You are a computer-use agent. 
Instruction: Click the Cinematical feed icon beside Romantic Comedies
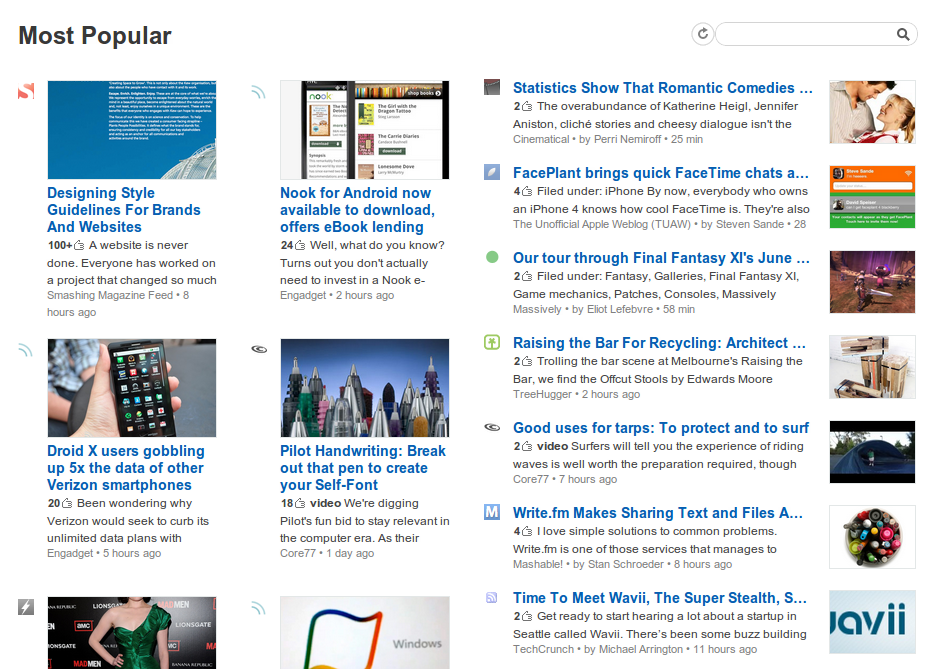pos(492,87)
